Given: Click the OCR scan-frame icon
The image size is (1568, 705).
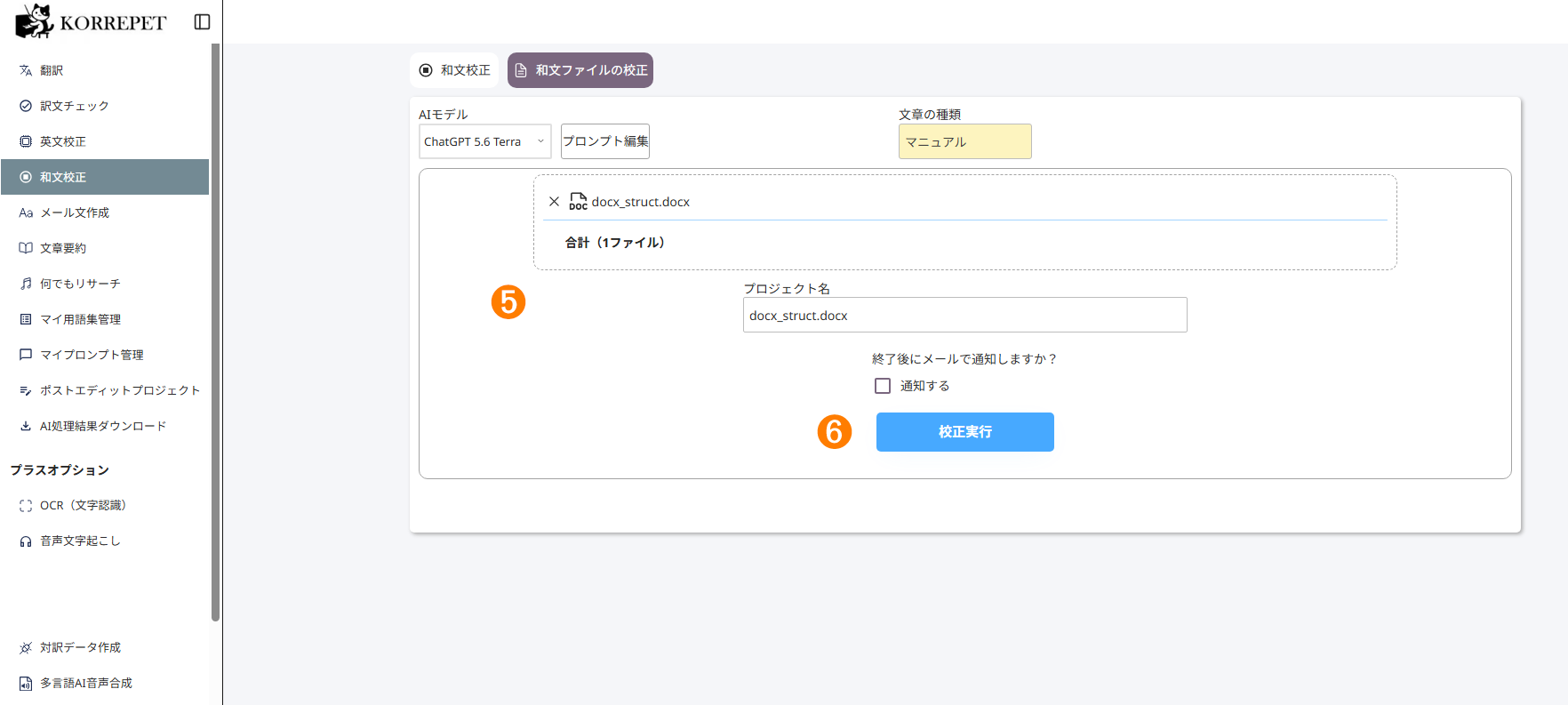Looking at the screenshot, I should tap(26, 505).
